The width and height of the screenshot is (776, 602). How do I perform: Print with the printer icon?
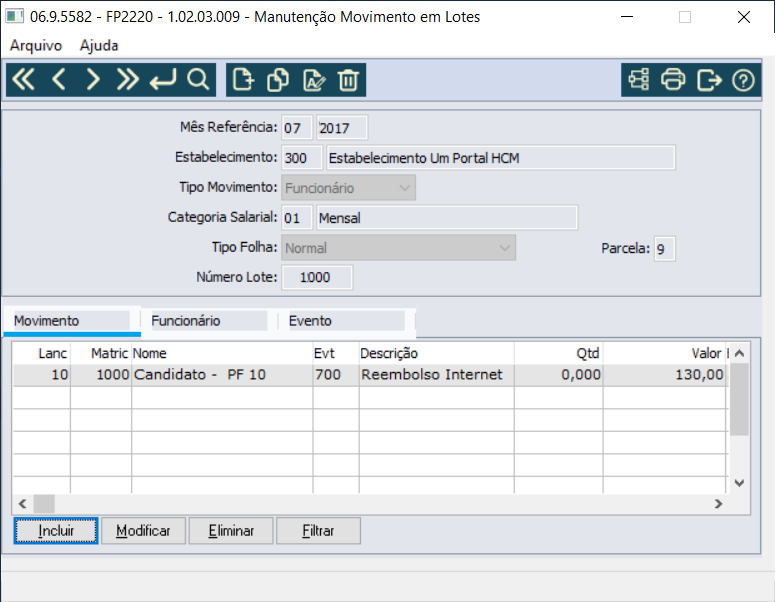pyautogui.click(x=673, y=80)
